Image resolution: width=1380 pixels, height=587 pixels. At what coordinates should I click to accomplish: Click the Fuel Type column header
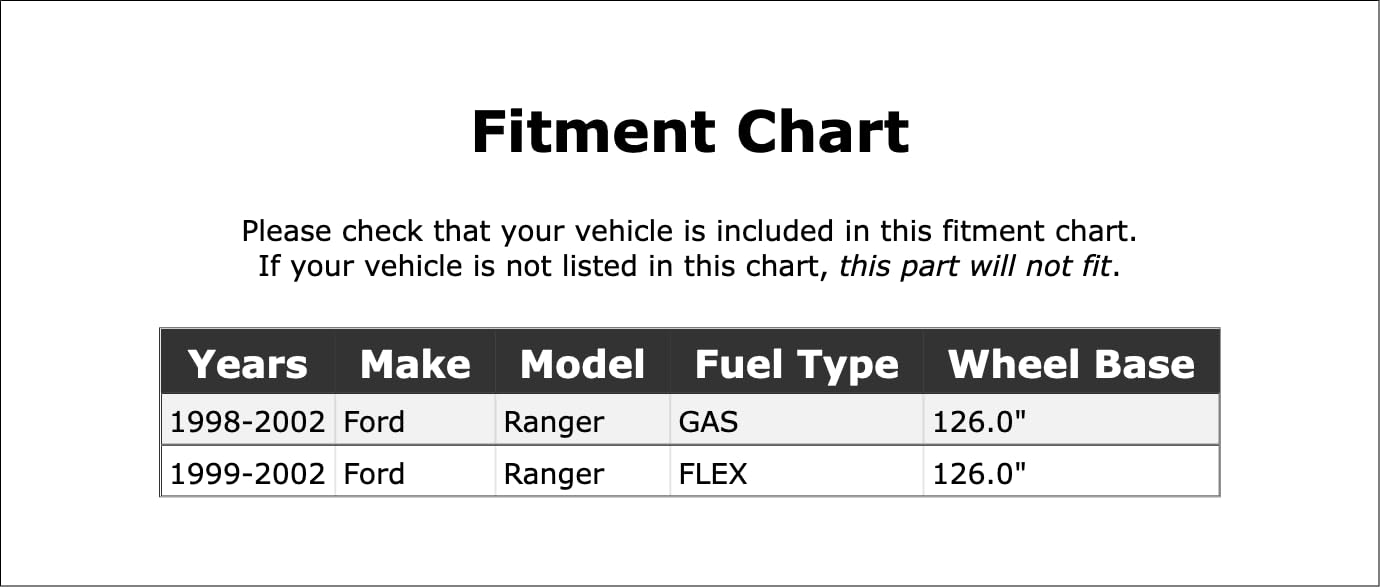tap(796, 364)
